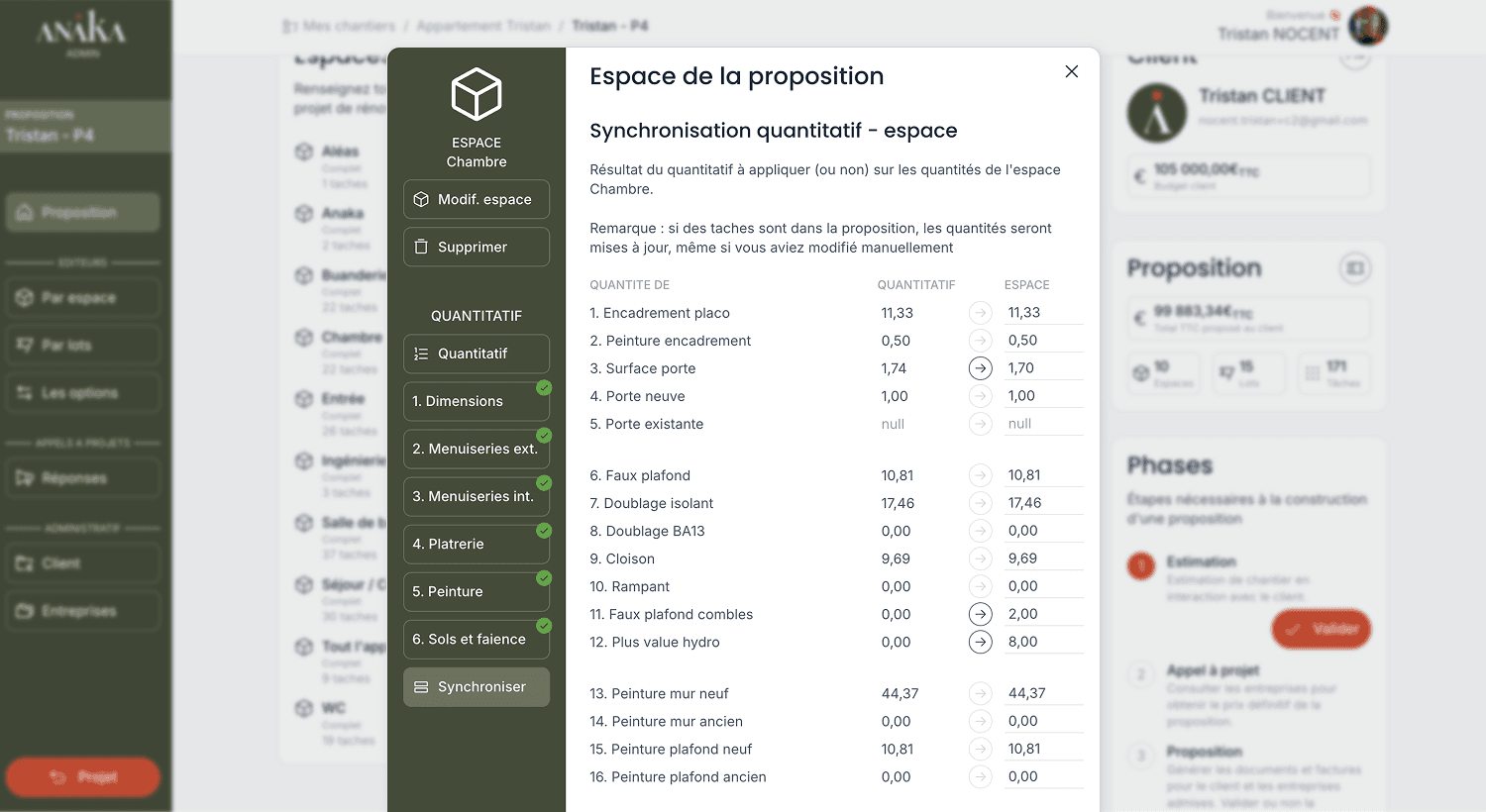Click the sync arrow for Faux plafond

pos(981,475)
